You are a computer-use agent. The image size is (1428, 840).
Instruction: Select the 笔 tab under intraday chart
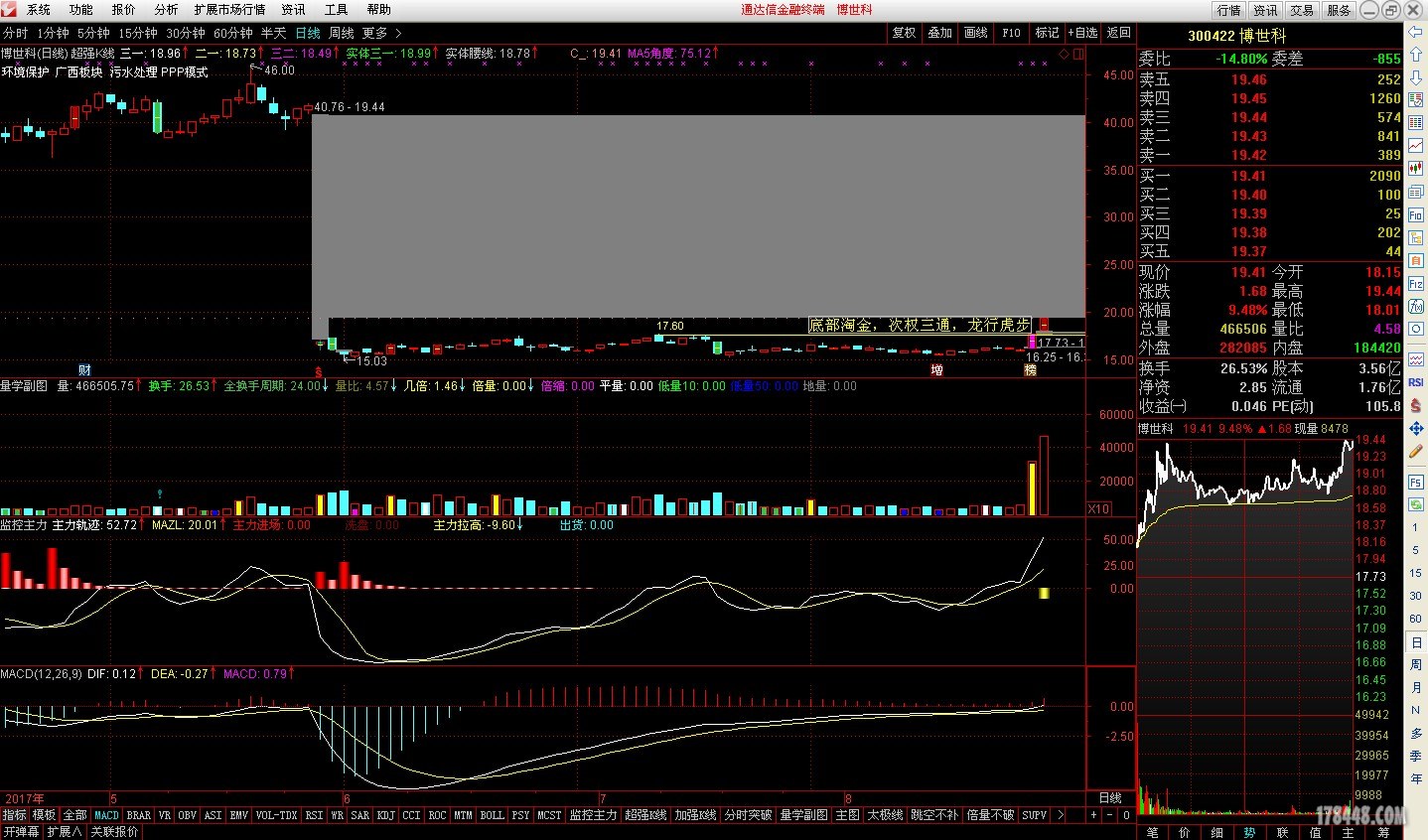click(x=1152, y=832)
